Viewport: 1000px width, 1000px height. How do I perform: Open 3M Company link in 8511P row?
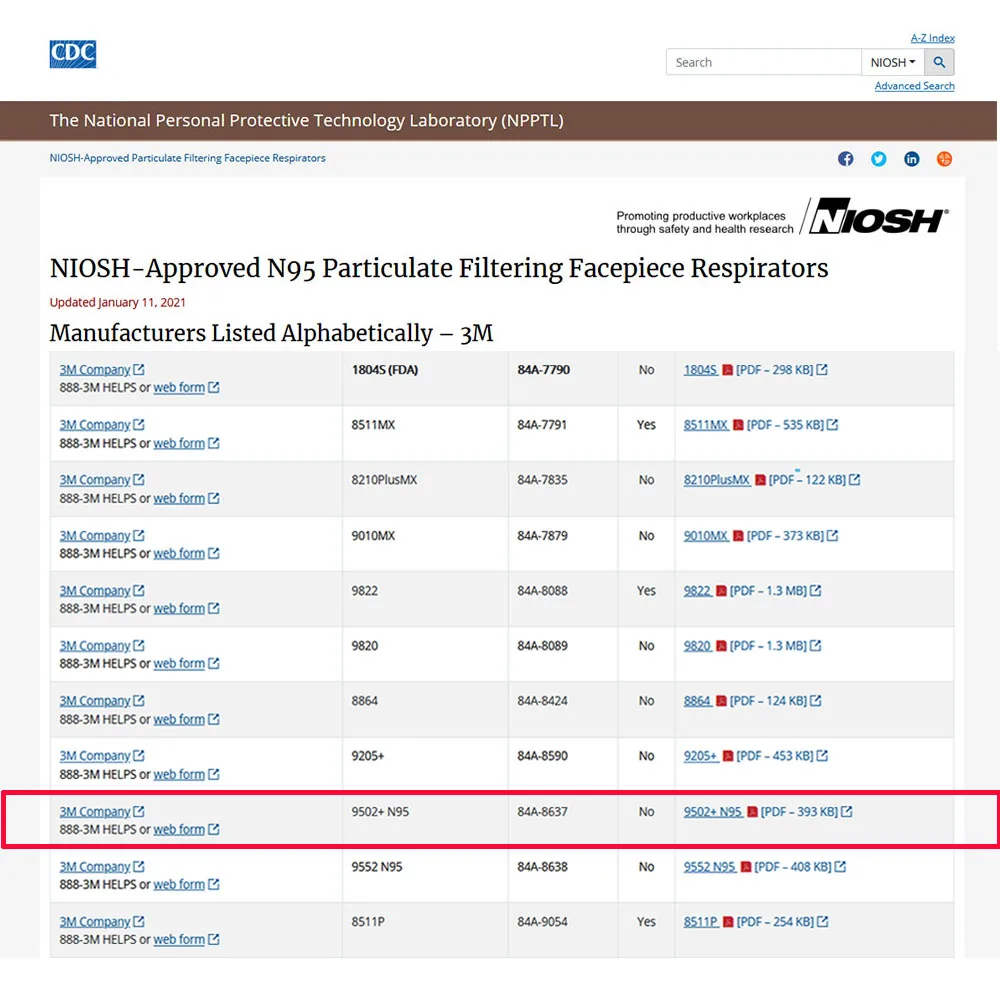[x=95, y=922]
